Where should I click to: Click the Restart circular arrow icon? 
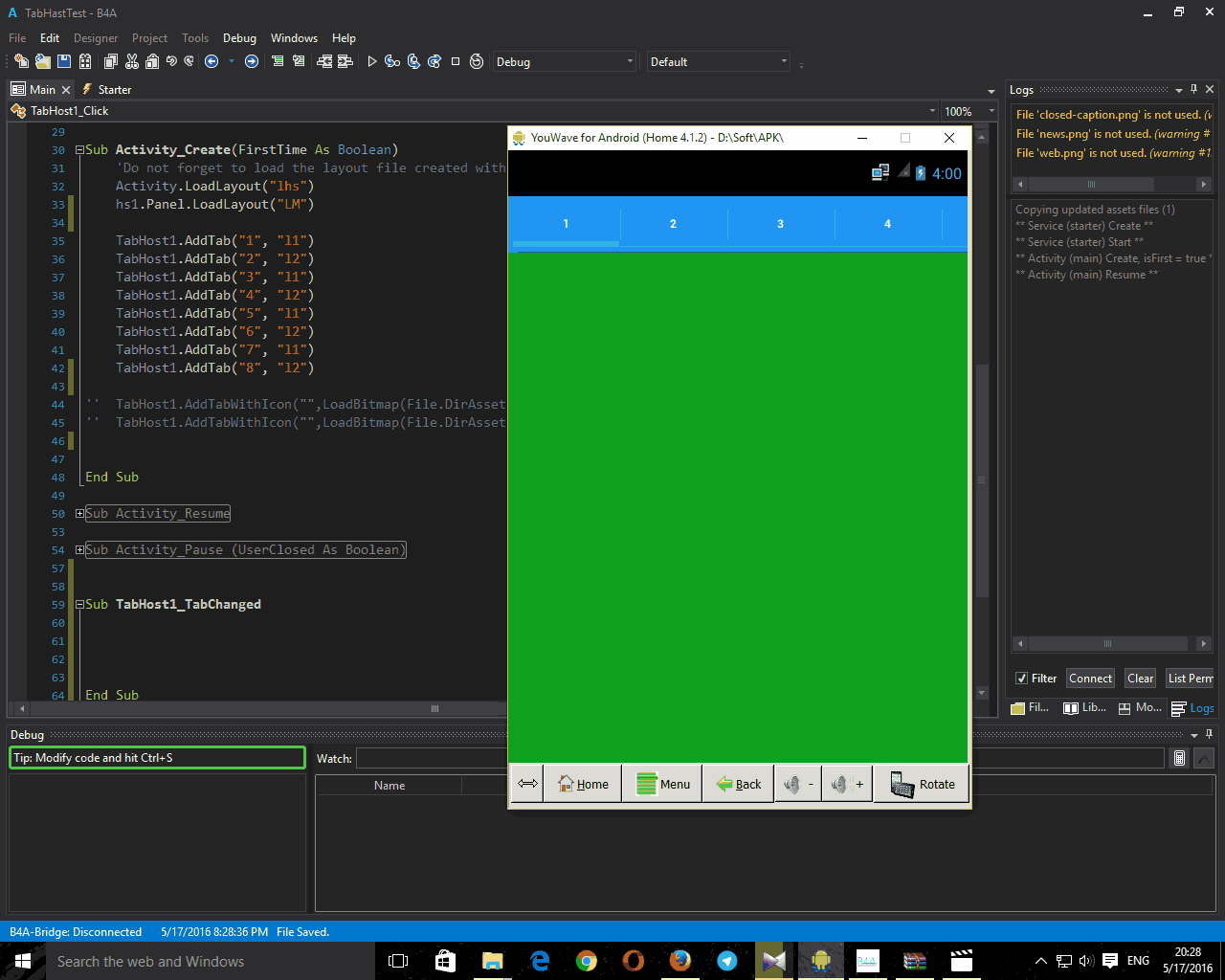477,61
